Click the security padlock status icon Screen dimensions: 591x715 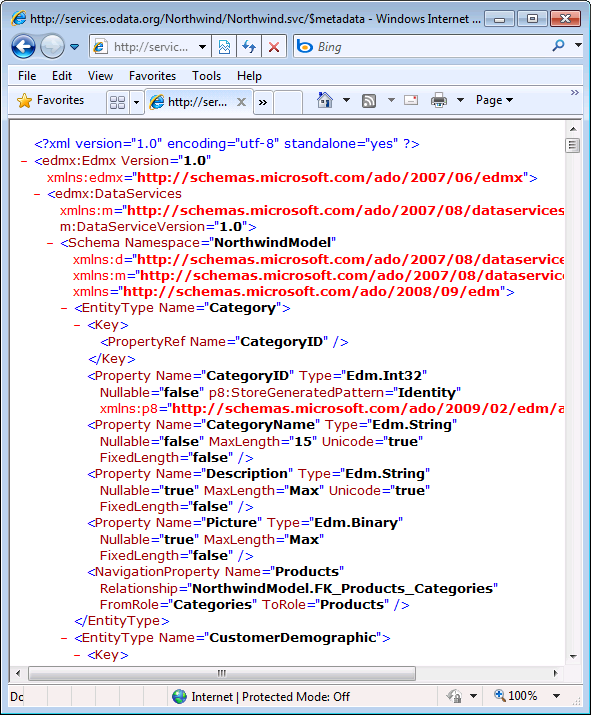pyautogui.click(x=455, y=696)
